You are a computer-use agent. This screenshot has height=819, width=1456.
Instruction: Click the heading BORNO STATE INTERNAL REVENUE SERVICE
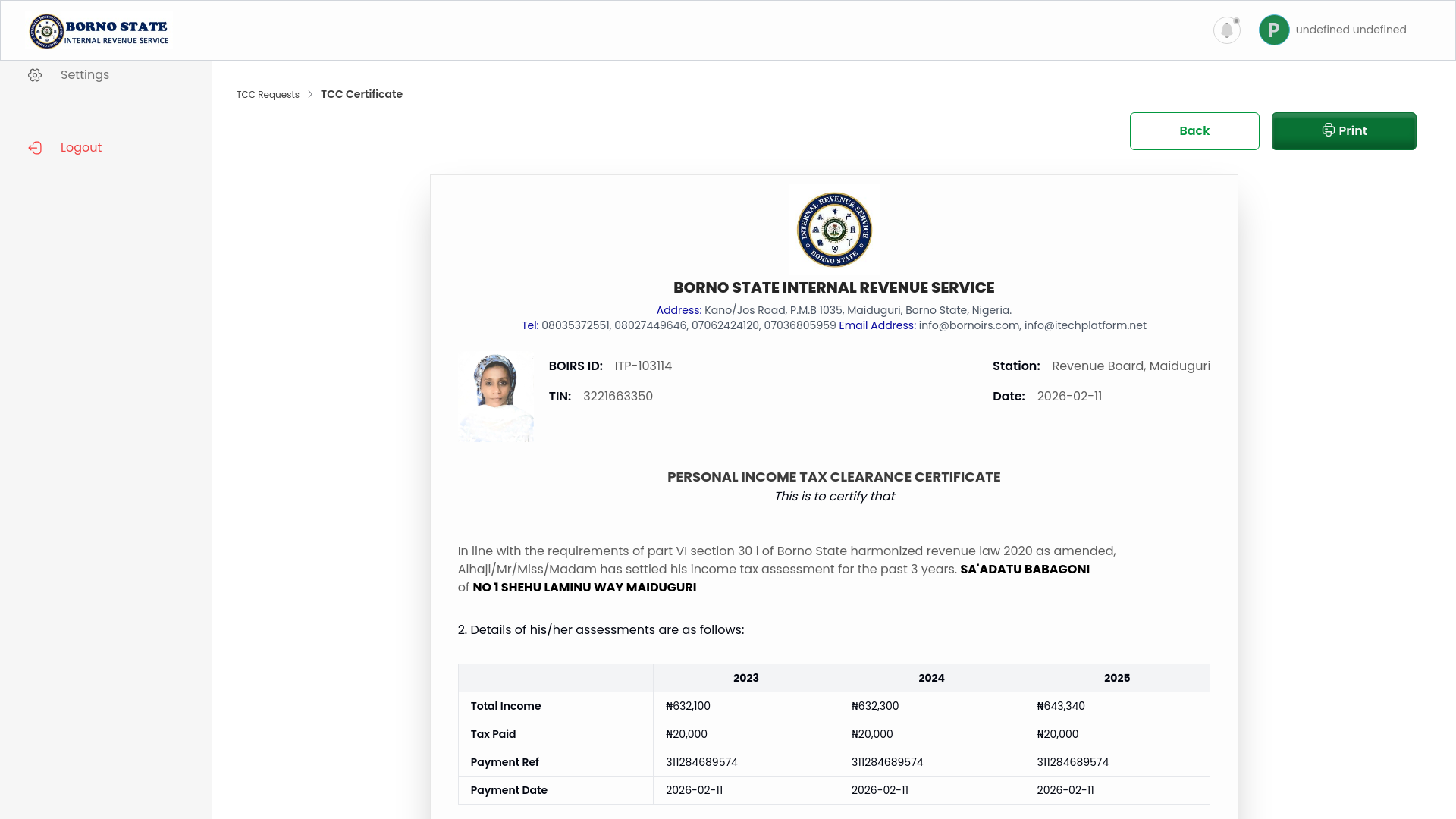833,288
